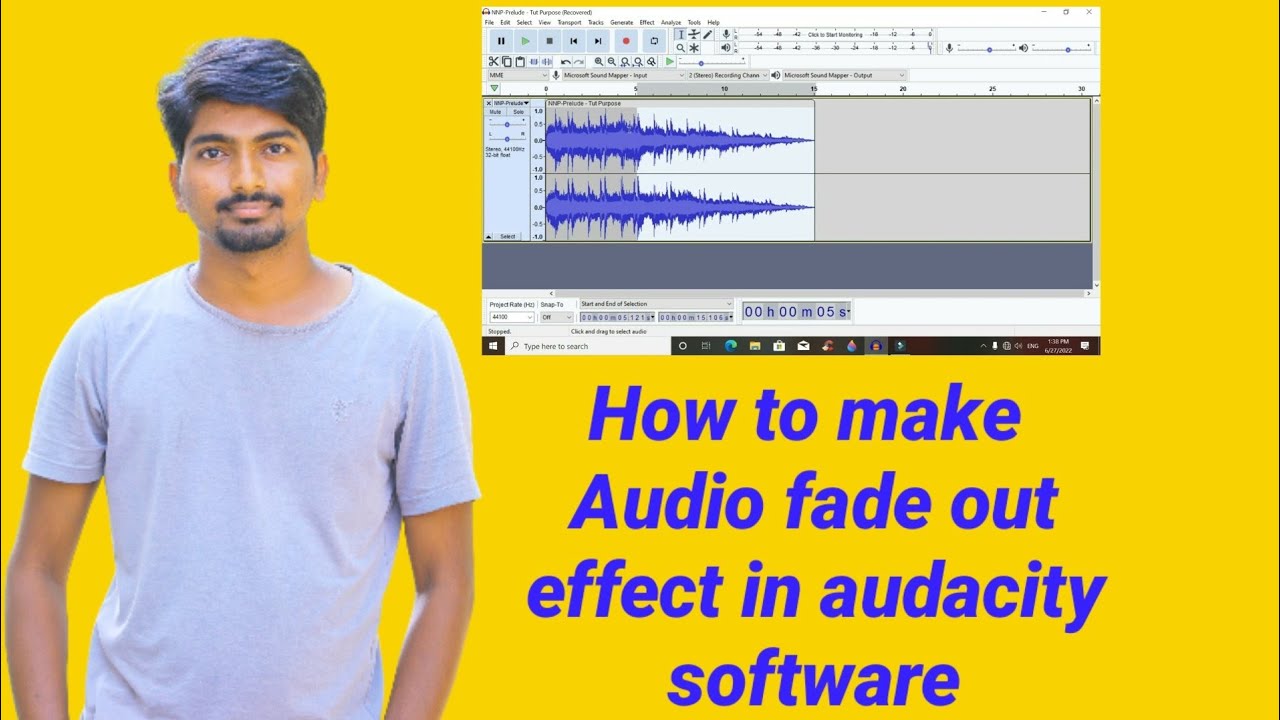Mute the NNP-Prelude track
The width and height of the screenshot is (1280, 720).
coord(496,112)
